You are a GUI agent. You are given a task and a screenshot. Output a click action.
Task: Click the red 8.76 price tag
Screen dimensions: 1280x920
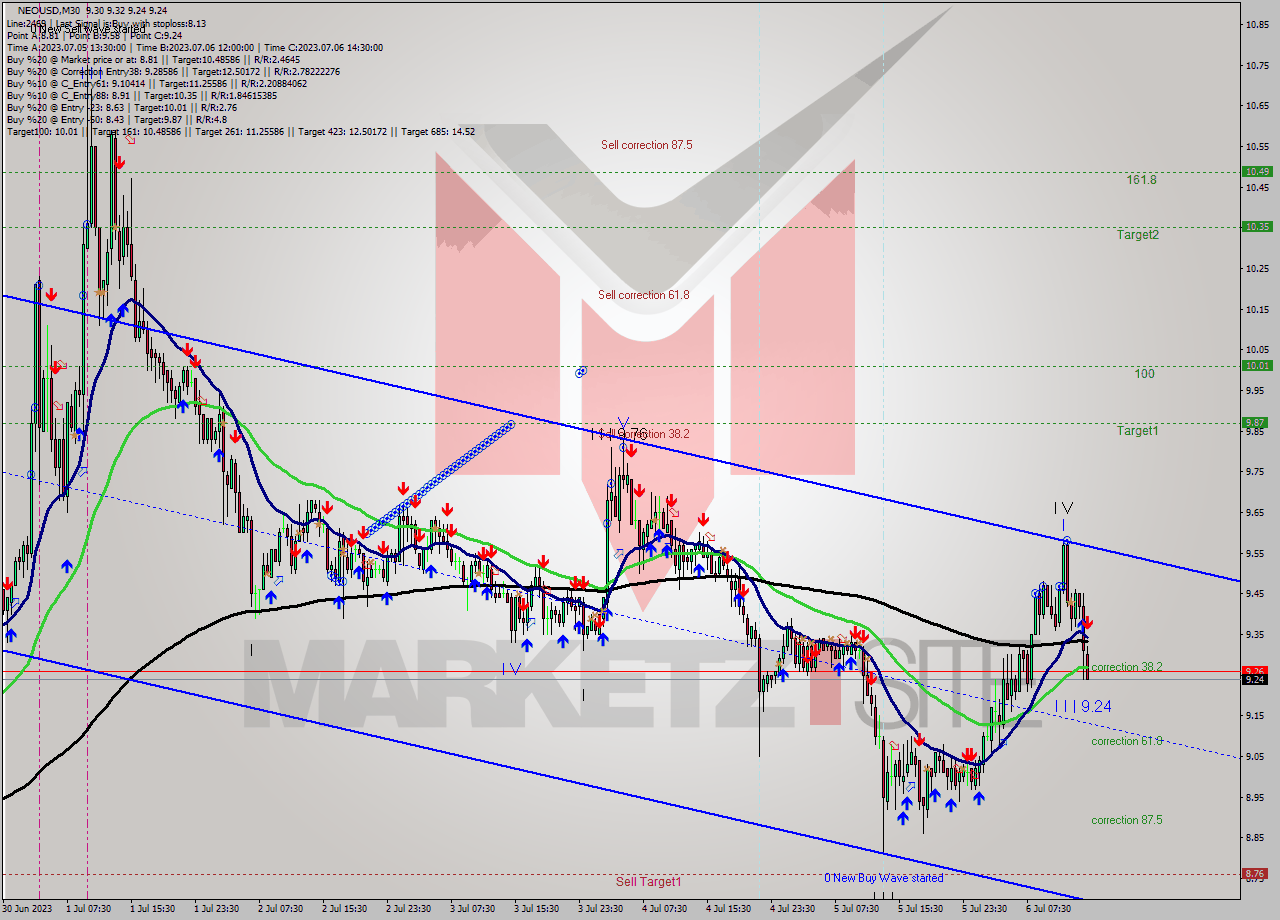tap(1257, 873)
